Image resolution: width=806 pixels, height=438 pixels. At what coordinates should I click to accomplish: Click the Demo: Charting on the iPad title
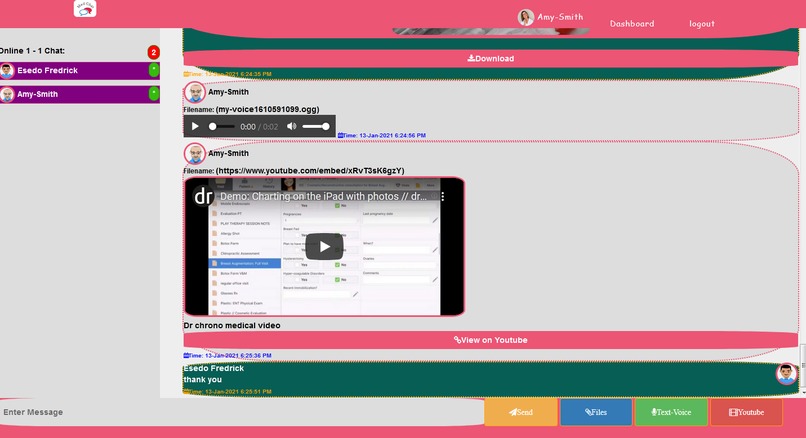tap(323, 196)
